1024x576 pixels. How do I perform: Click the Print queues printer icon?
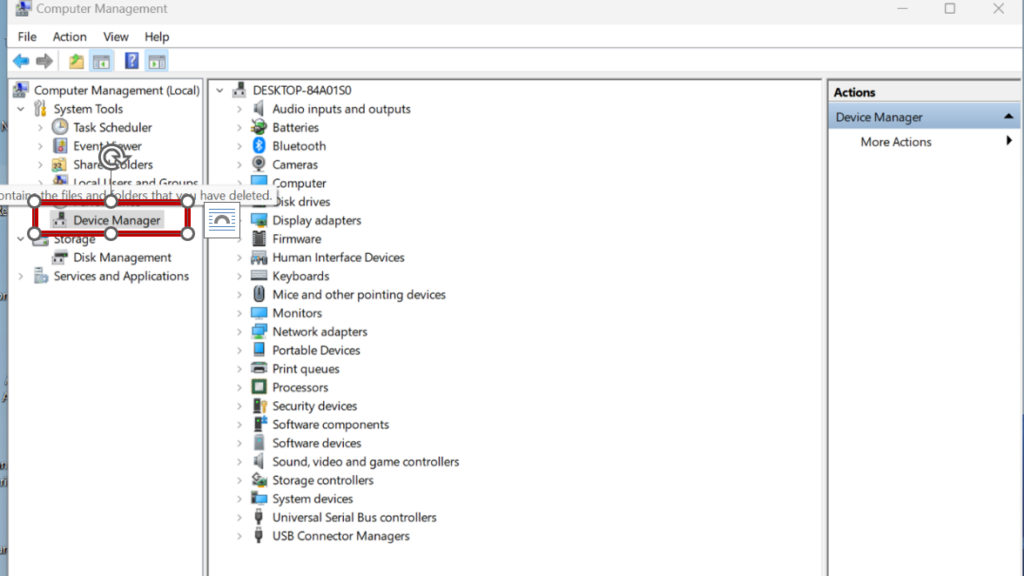point(259,369)
